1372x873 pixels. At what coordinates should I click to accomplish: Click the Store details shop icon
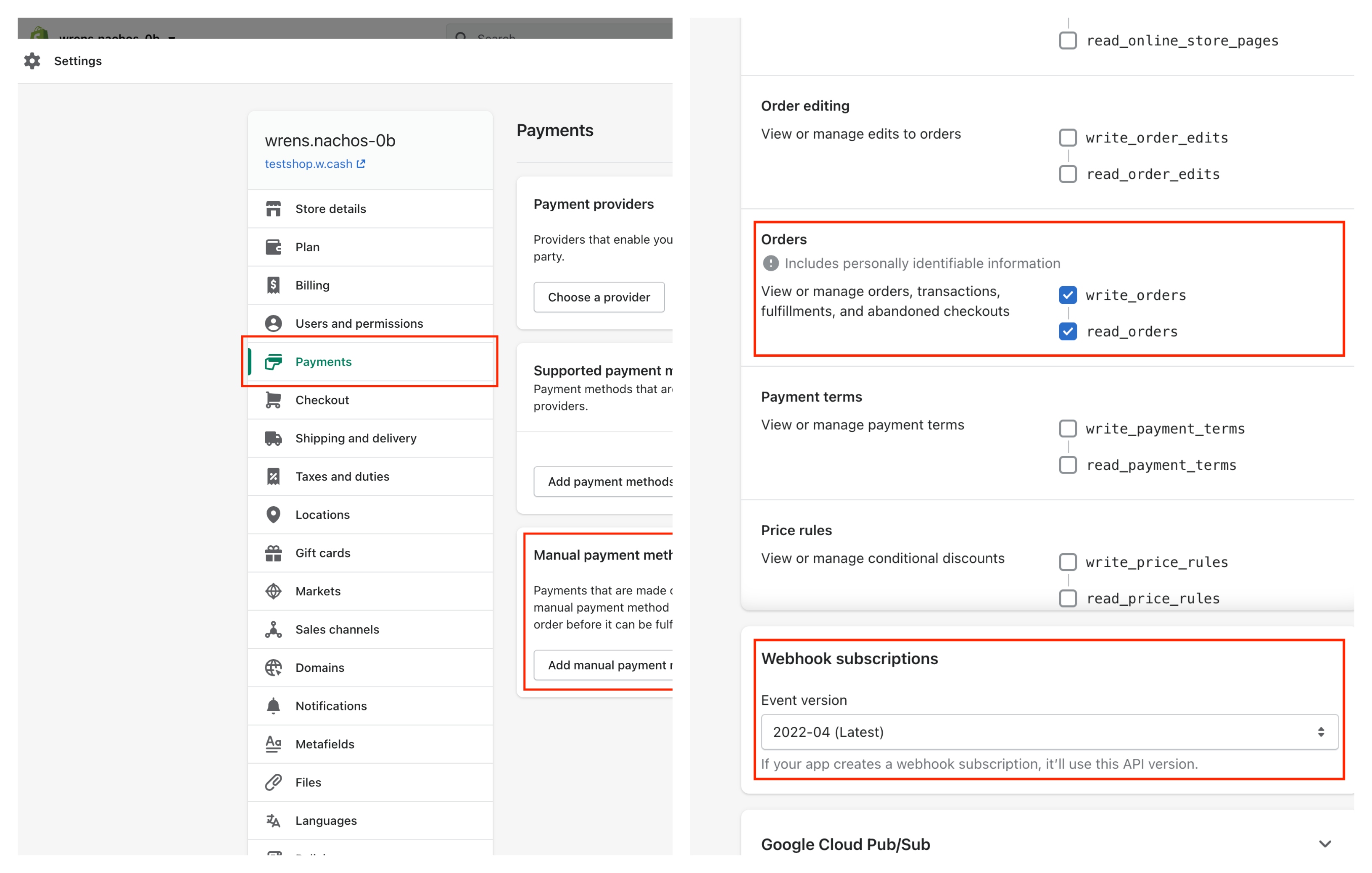point(274,209)
